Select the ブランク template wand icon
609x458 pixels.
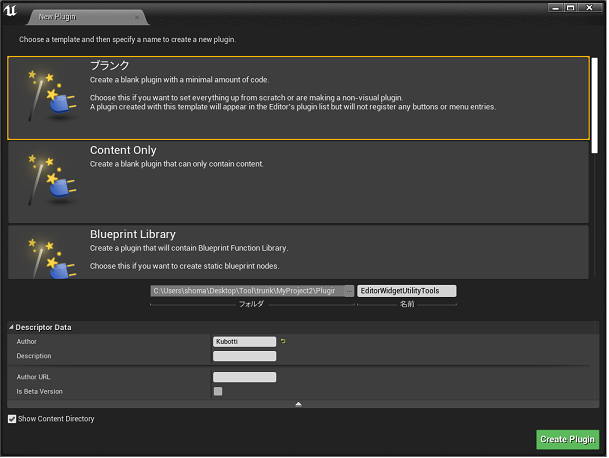pyautogui.click(x=52, y=96)
